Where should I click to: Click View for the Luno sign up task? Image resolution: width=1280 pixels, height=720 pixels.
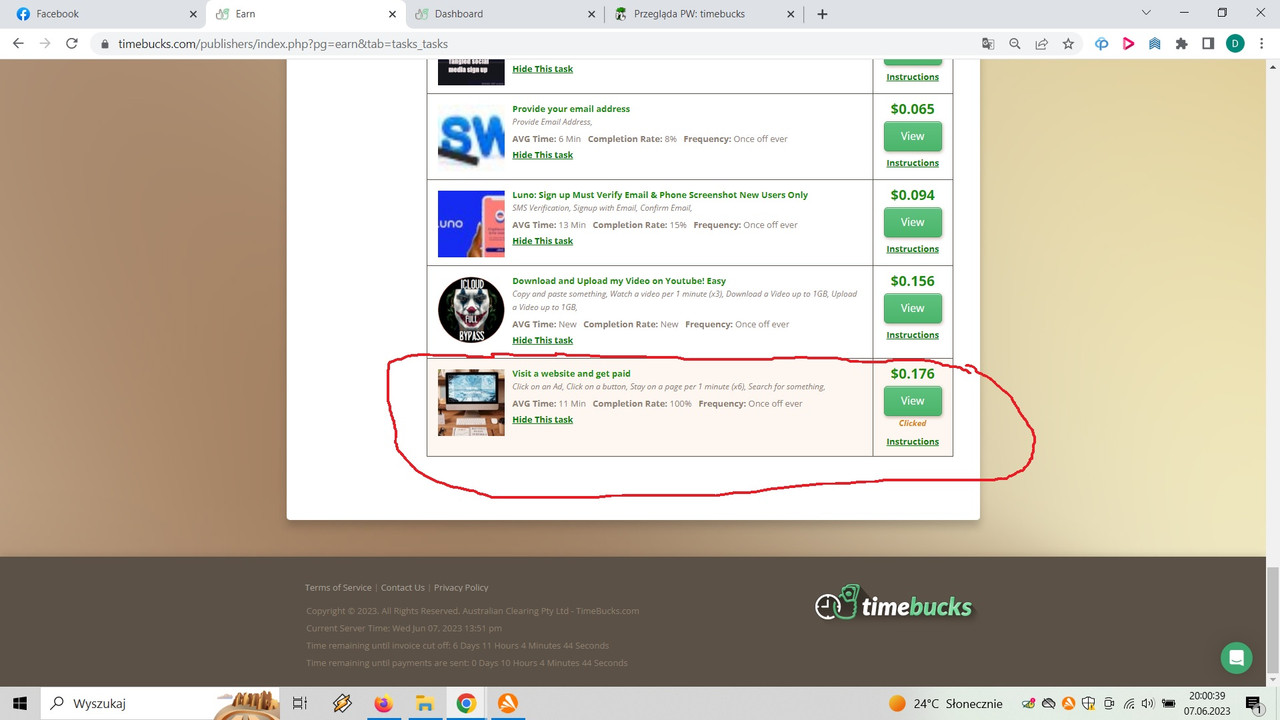912,222
